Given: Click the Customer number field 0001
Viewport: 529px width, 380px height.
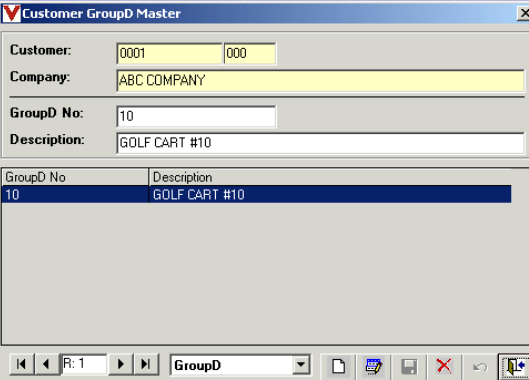Looking at the screenshot, I should point(169,53).
